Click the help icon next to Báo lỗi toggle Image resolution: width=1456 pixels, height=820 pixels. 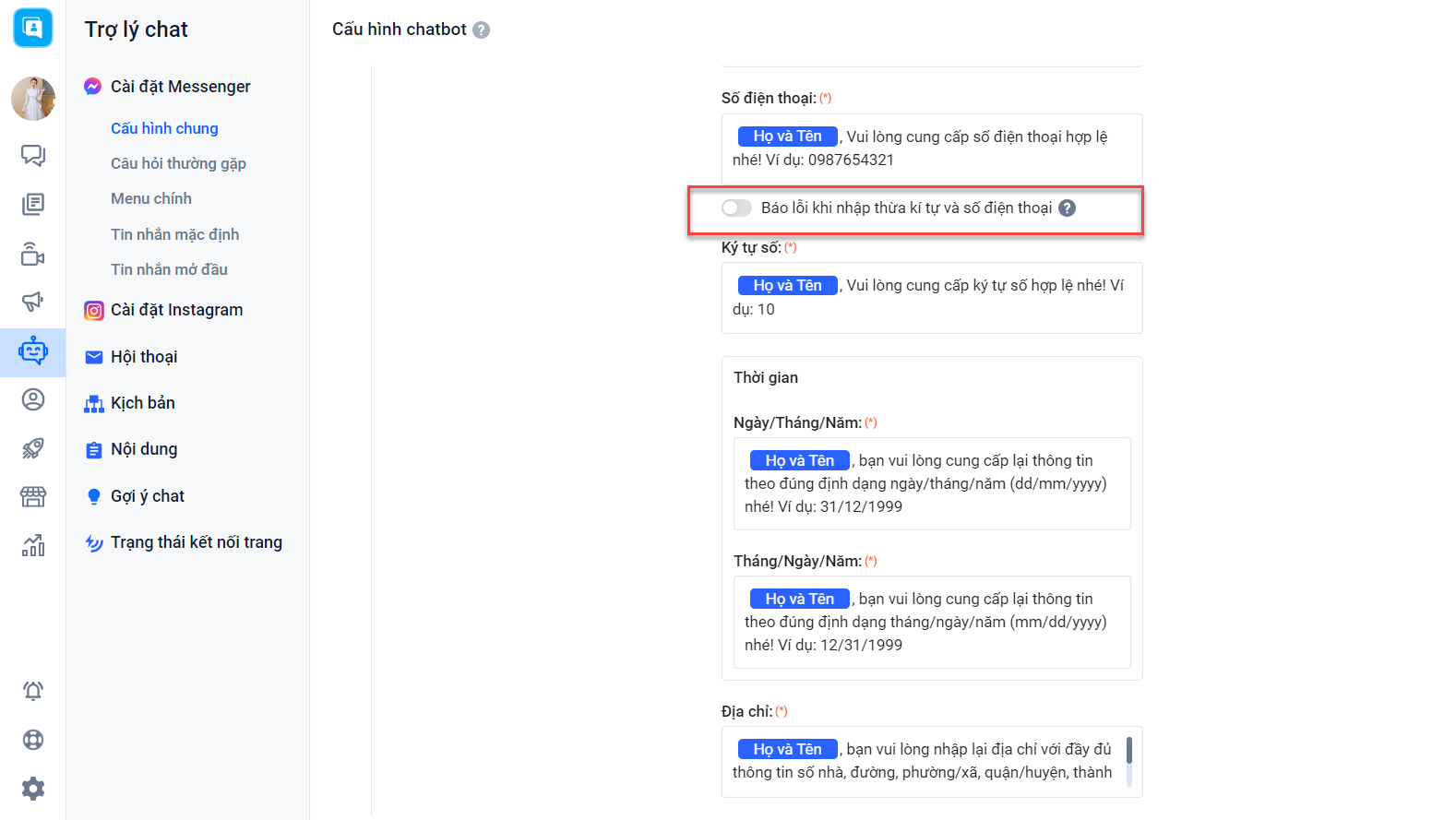[x=1068, y=208]
